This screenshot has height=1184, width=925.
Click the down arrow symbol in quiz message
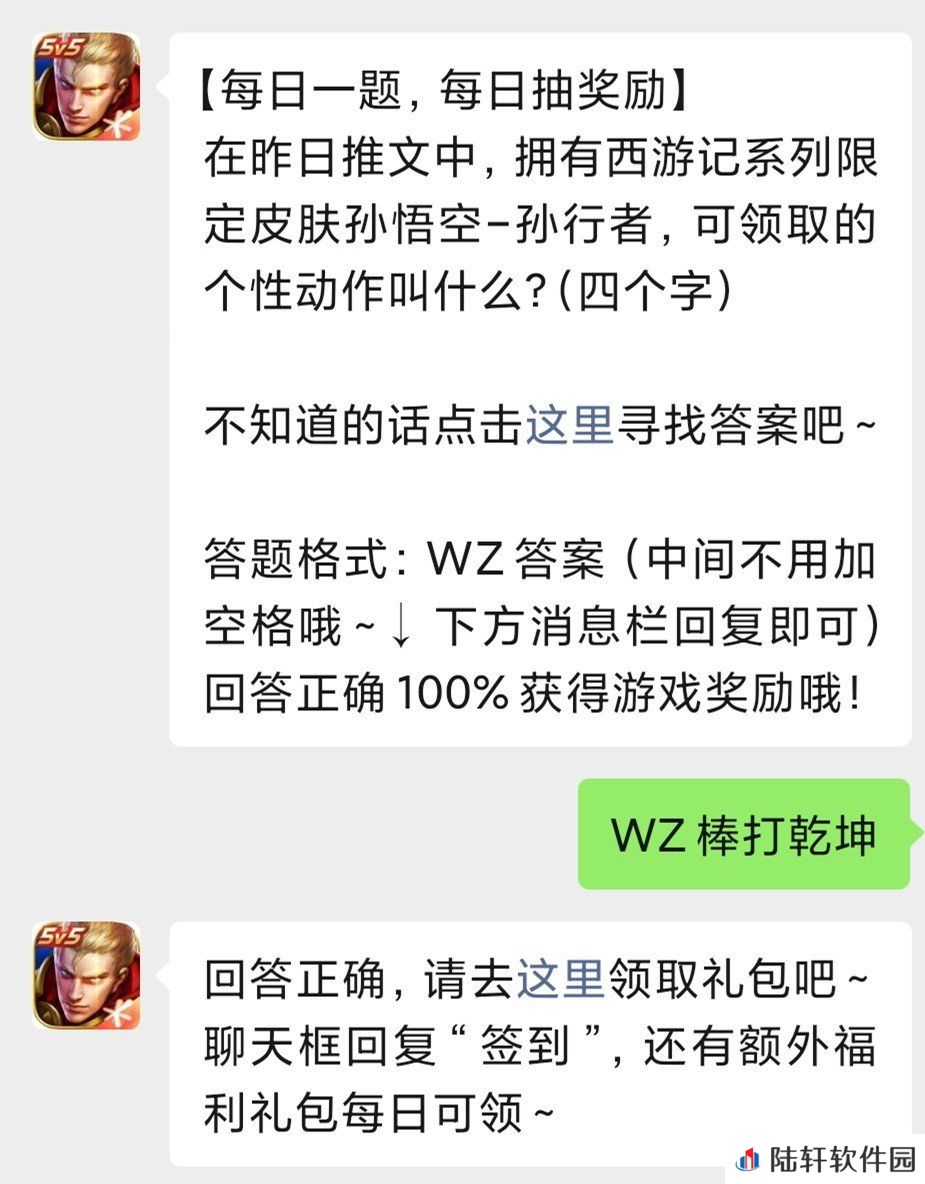click(401, 627)
